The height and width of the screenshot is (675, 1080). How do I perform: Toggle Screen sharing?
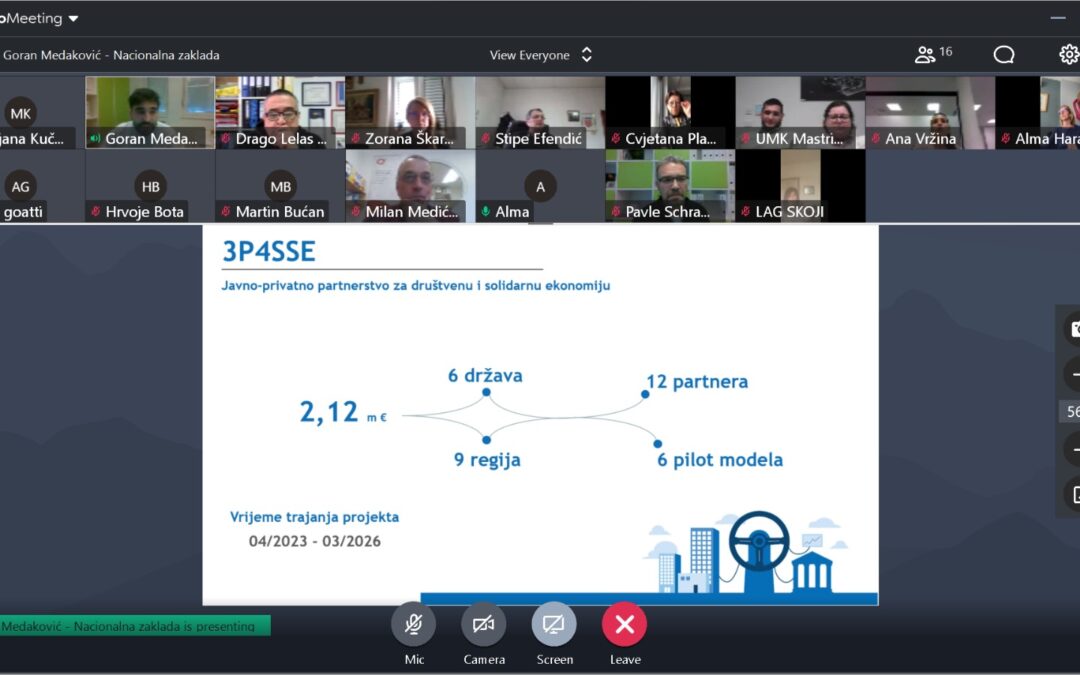tap(554, 624)
